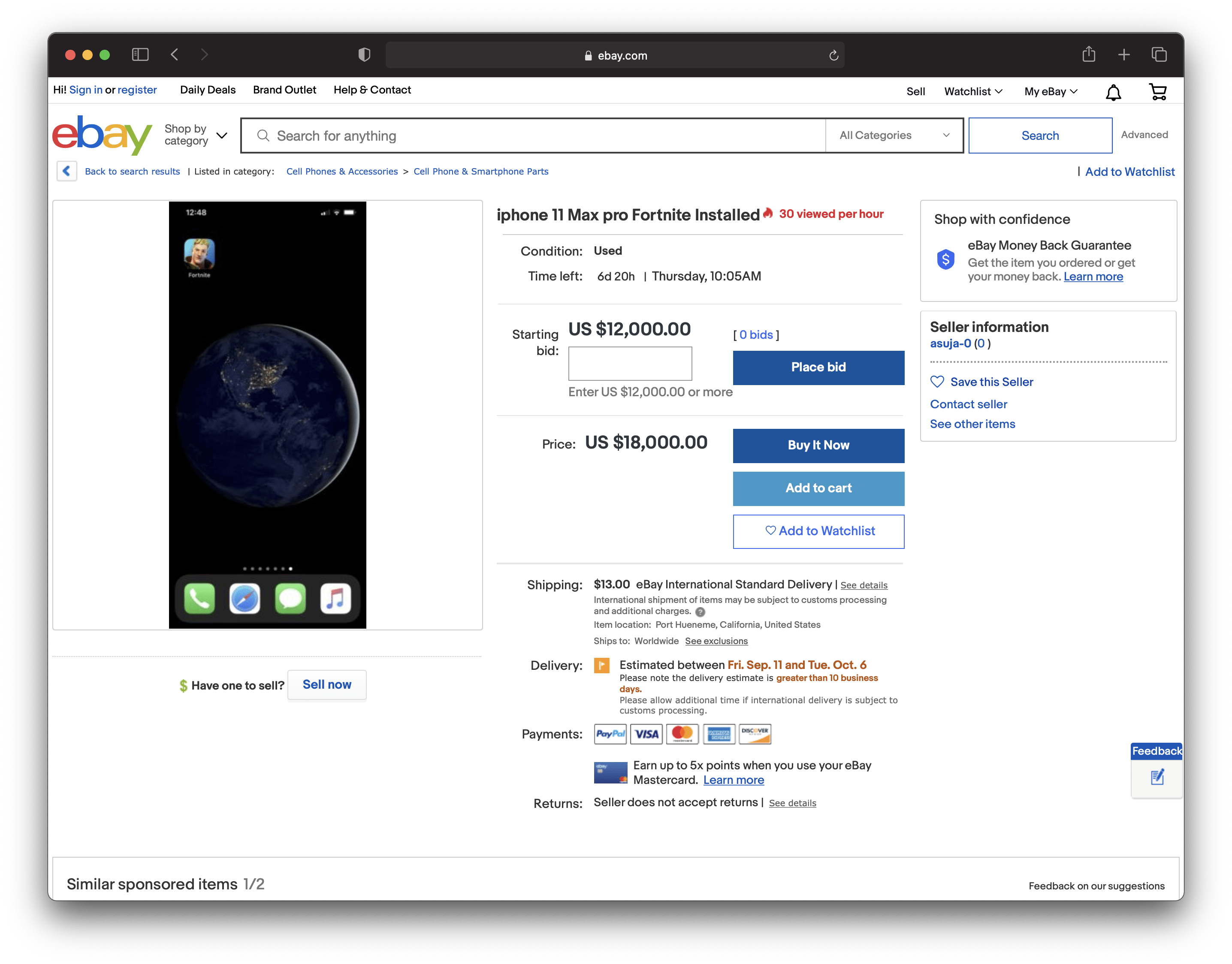This screenshot has width=1232, height=964.
Task: Open the Feedback edit icon
Action: [1157, 777]
